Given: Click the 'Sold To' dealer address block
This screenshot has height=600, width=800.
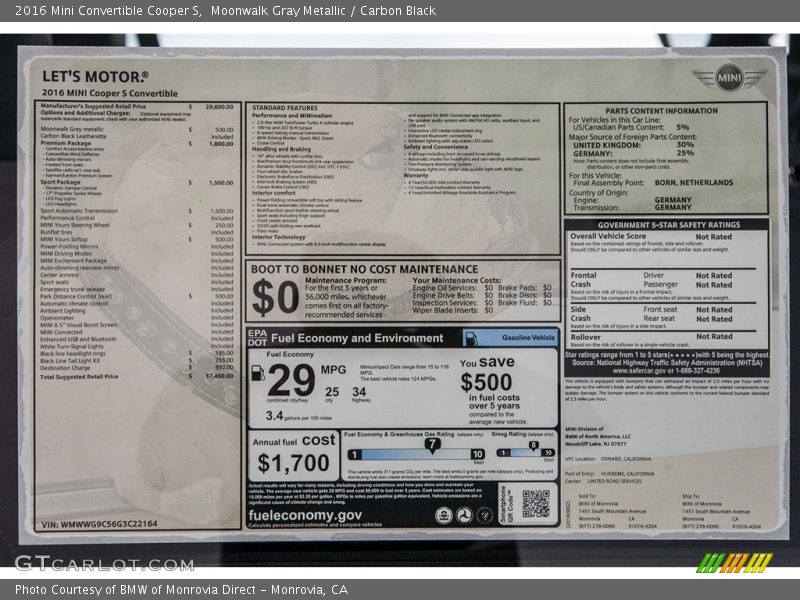Looking at the screenshot, I should [x=617, y=511].
